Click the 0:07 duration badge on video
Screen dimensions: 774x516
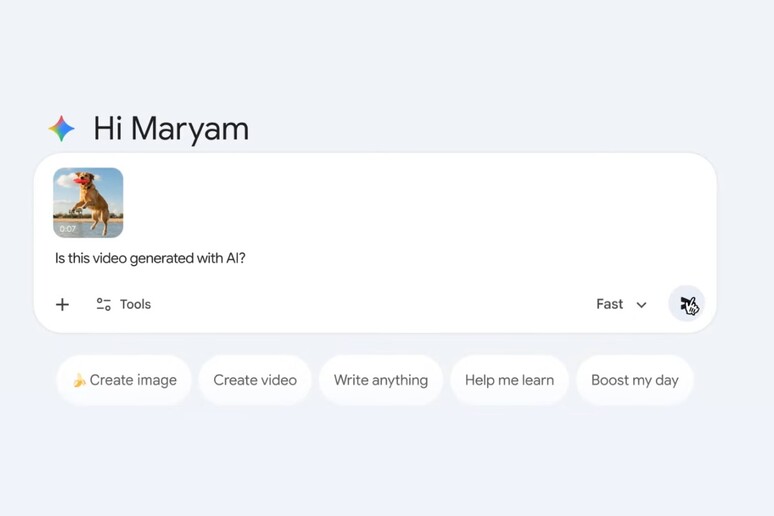coord(68,229)
